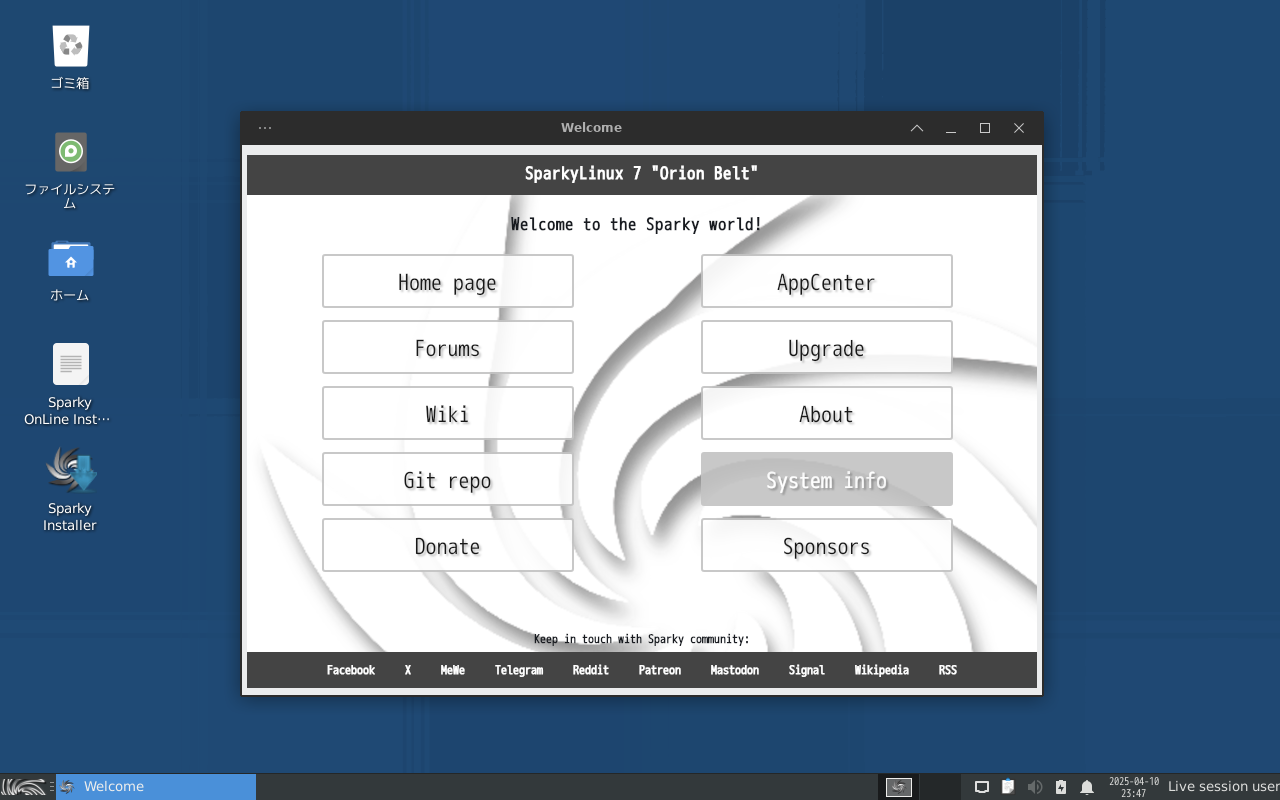Click the date and time clock in the panel
The height and width of the screenshot is (800, 1280).
pyautogui.click(x=1134, y=787)
